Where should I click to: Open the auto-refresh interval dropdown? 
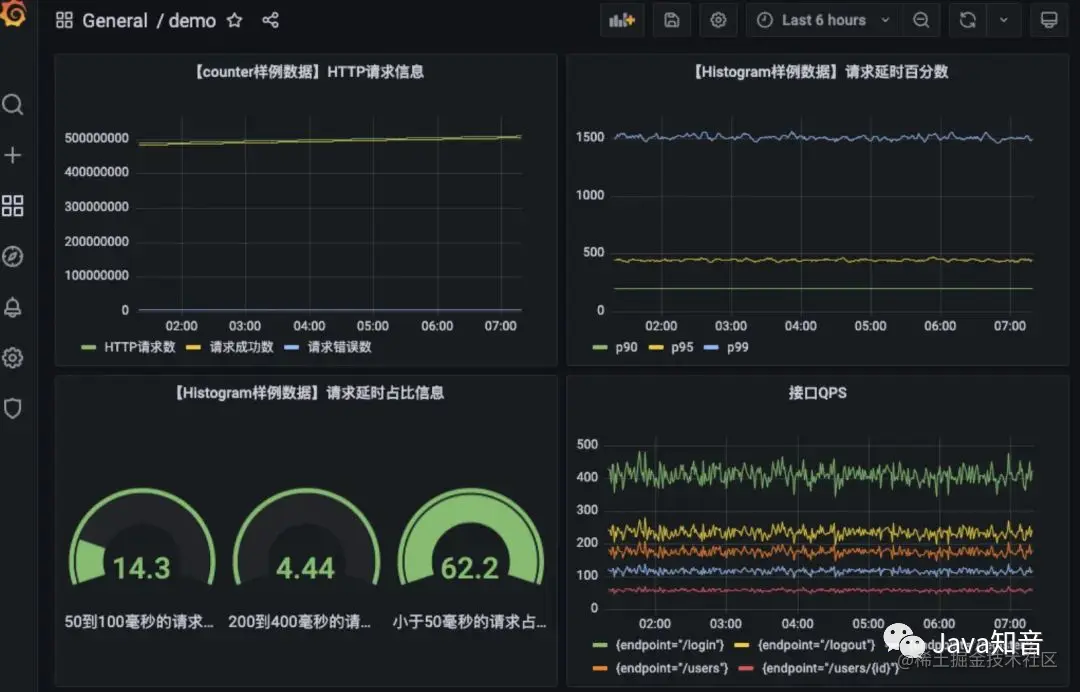[1004, 20]
